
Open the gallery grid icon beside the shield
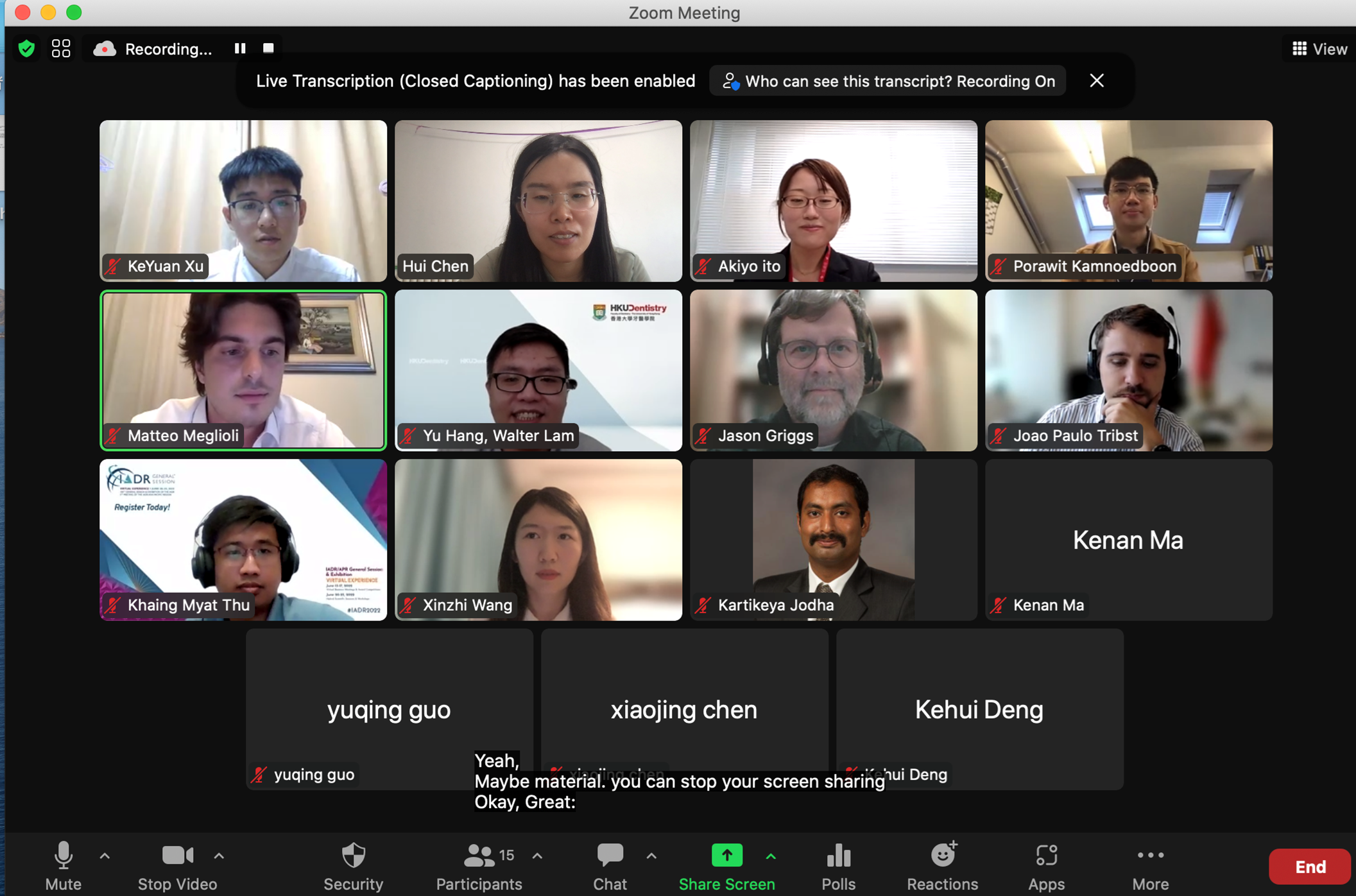click(61, 49)
